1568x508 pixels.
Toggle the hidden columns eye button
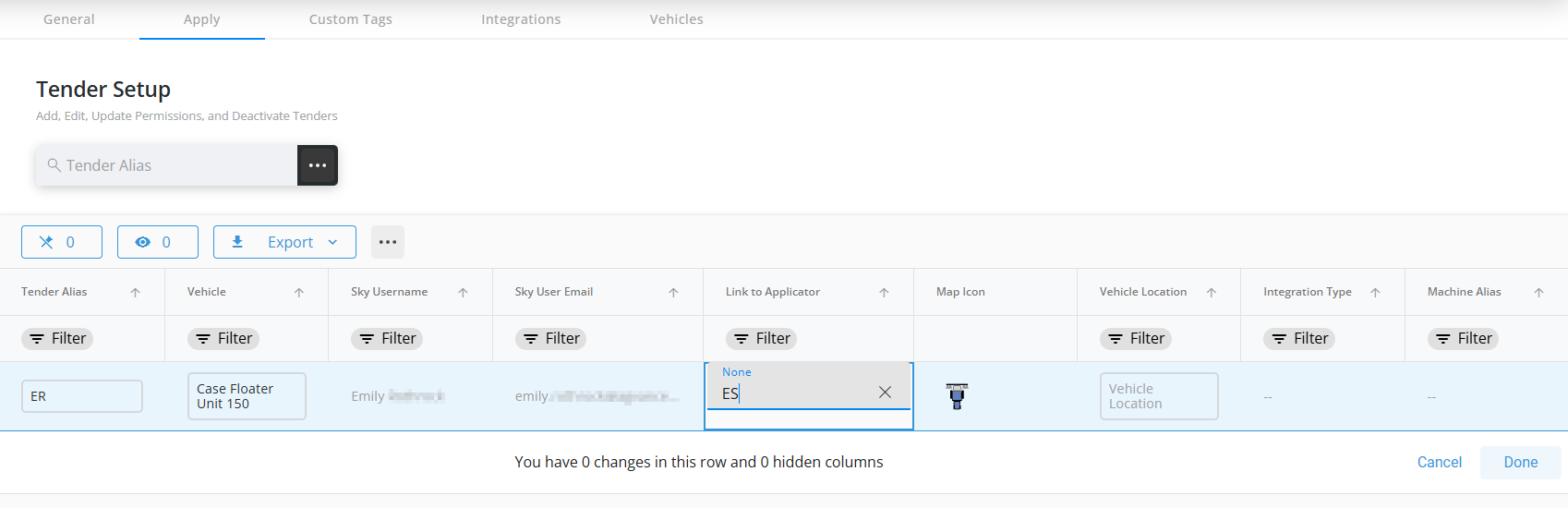pyautogui.click(x=157, y=242)
